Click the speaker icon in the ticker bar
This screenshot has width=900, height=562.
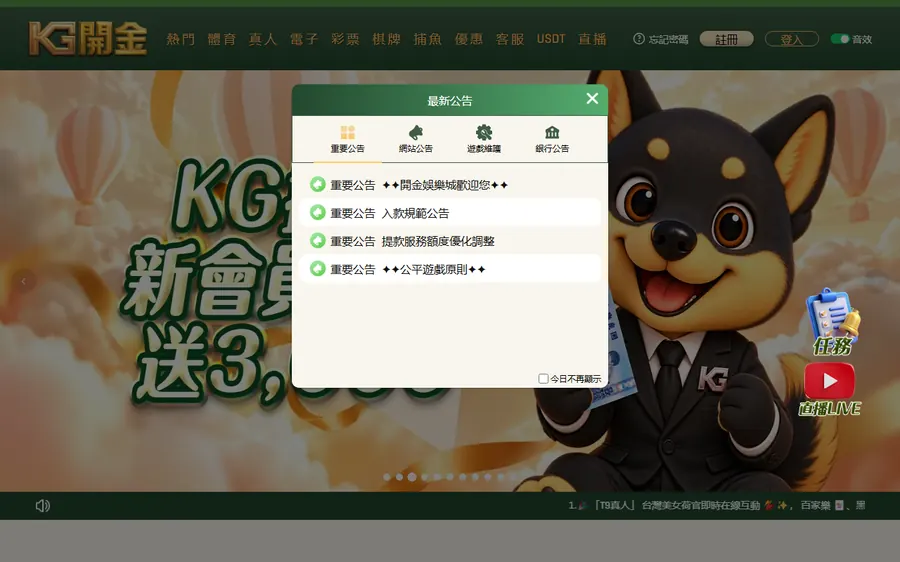point(42,506)
